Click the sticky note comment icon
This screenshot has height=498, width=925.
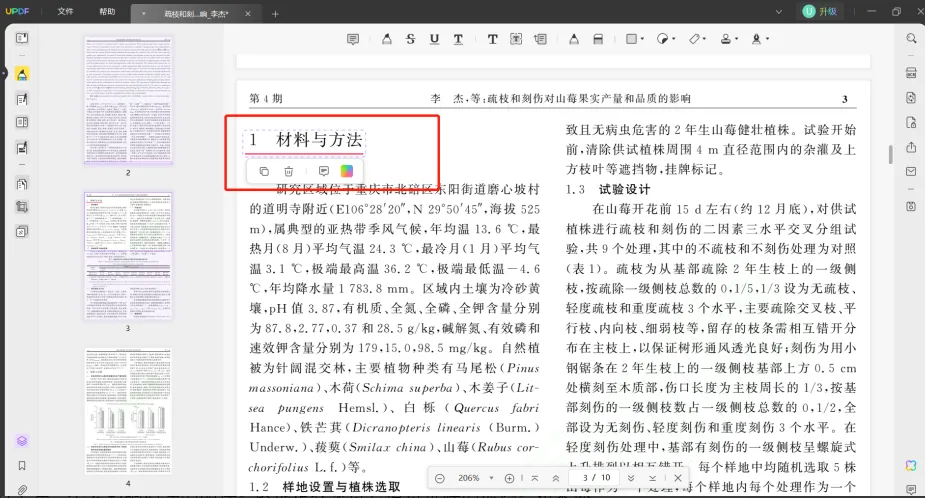[x=353, y=39]
